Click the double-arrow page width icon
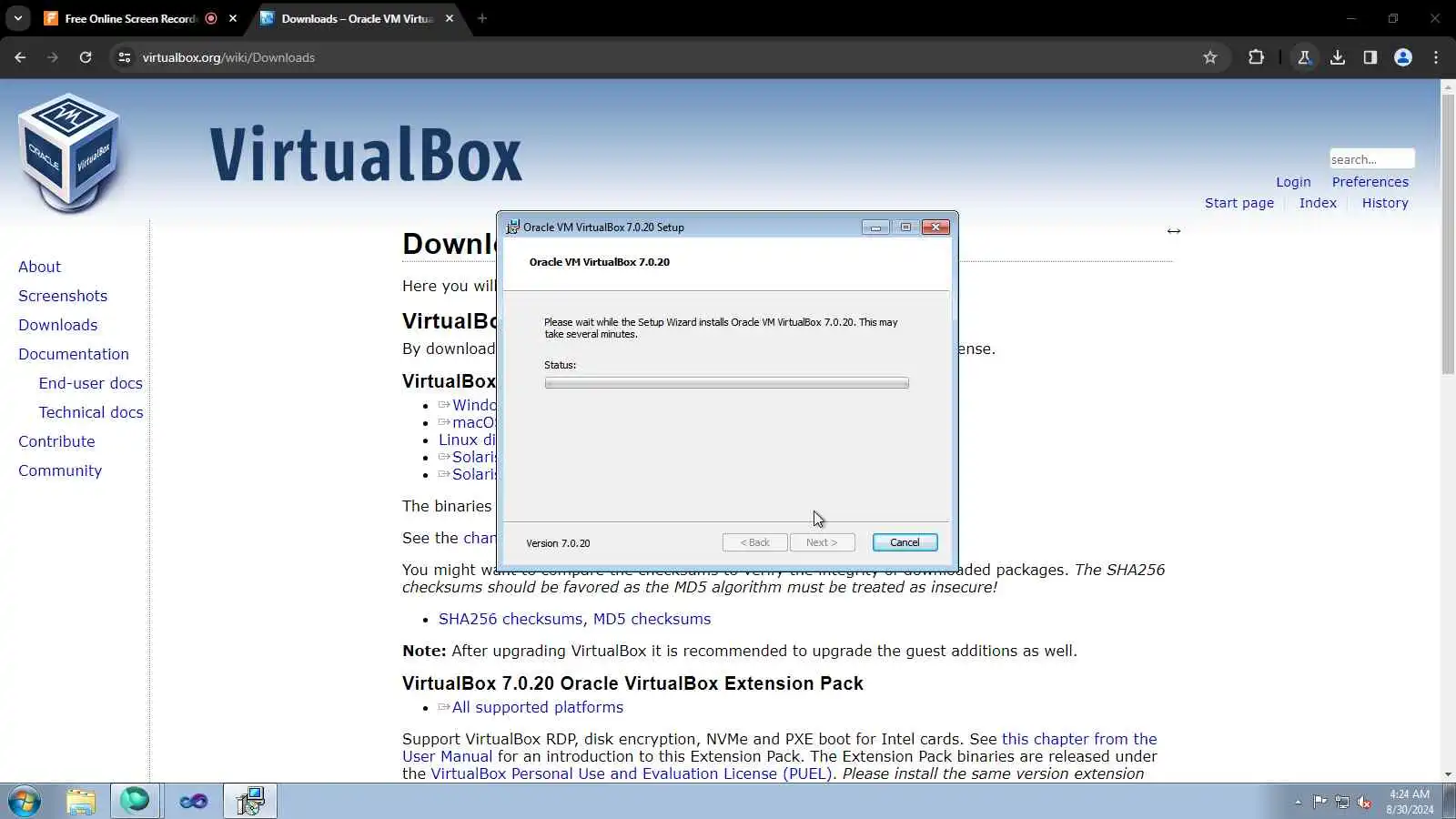 pos(1174,231)
